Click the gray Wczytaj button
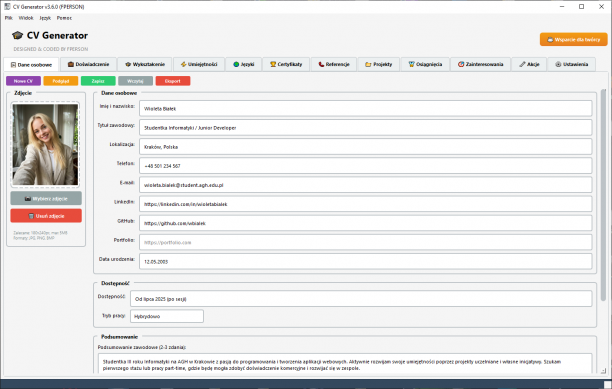 click(135, 81)
